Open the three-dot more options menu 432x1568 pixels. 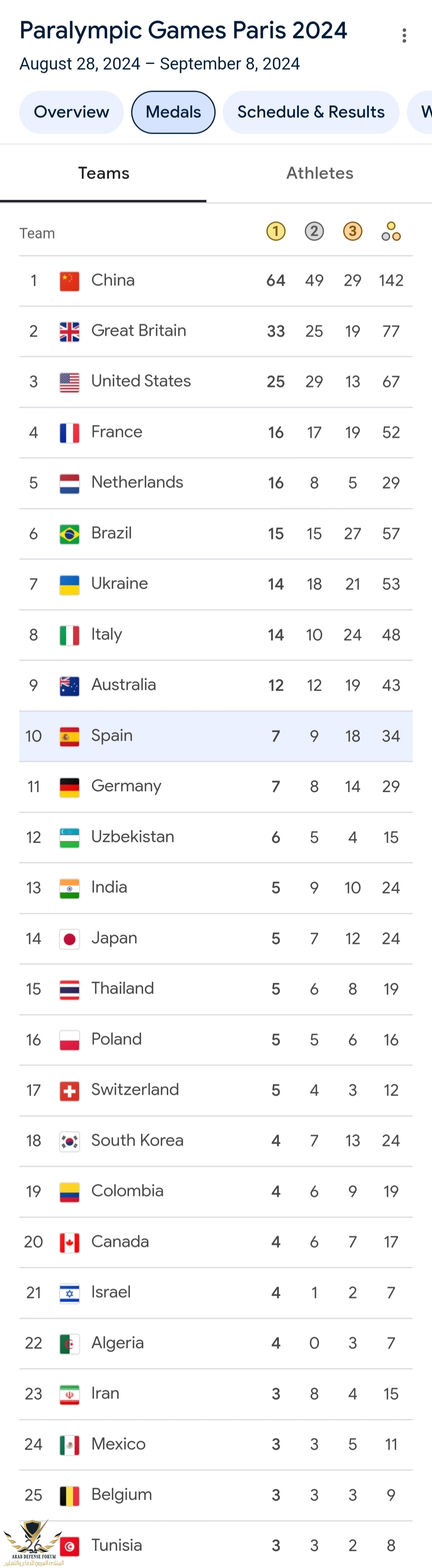[x=404, y=35]
